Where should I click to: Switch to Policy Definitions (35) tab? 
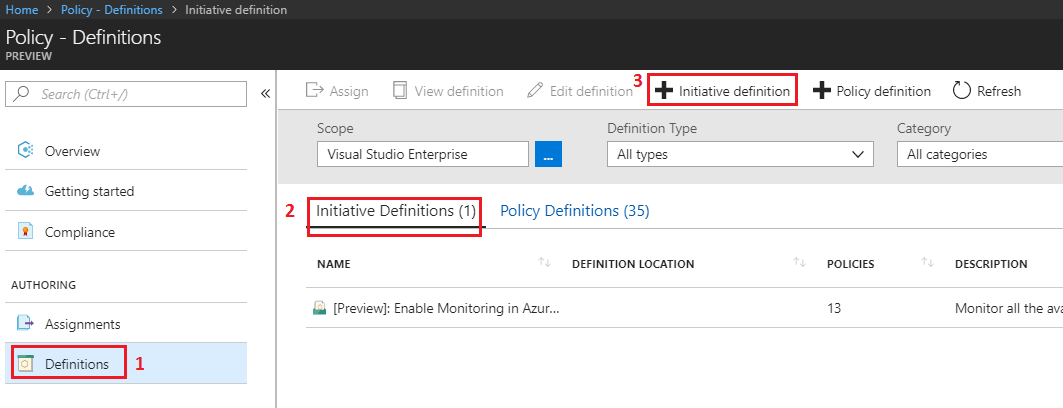point(574,211)
